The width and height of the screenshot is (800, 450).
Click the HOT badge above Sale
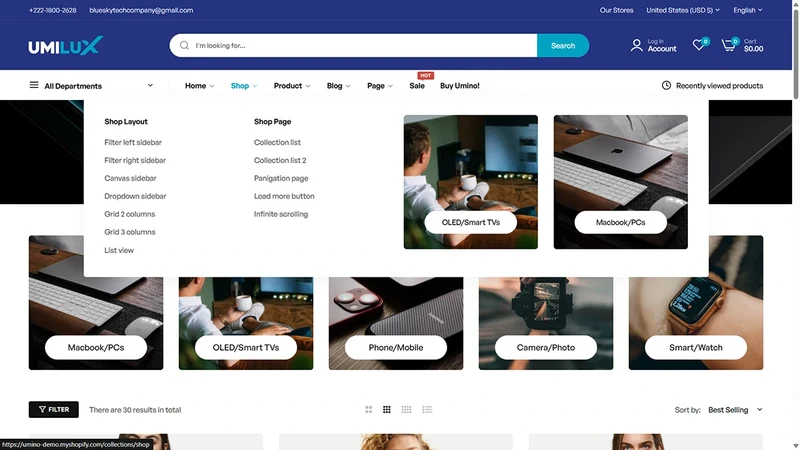[x=426, y=75]
